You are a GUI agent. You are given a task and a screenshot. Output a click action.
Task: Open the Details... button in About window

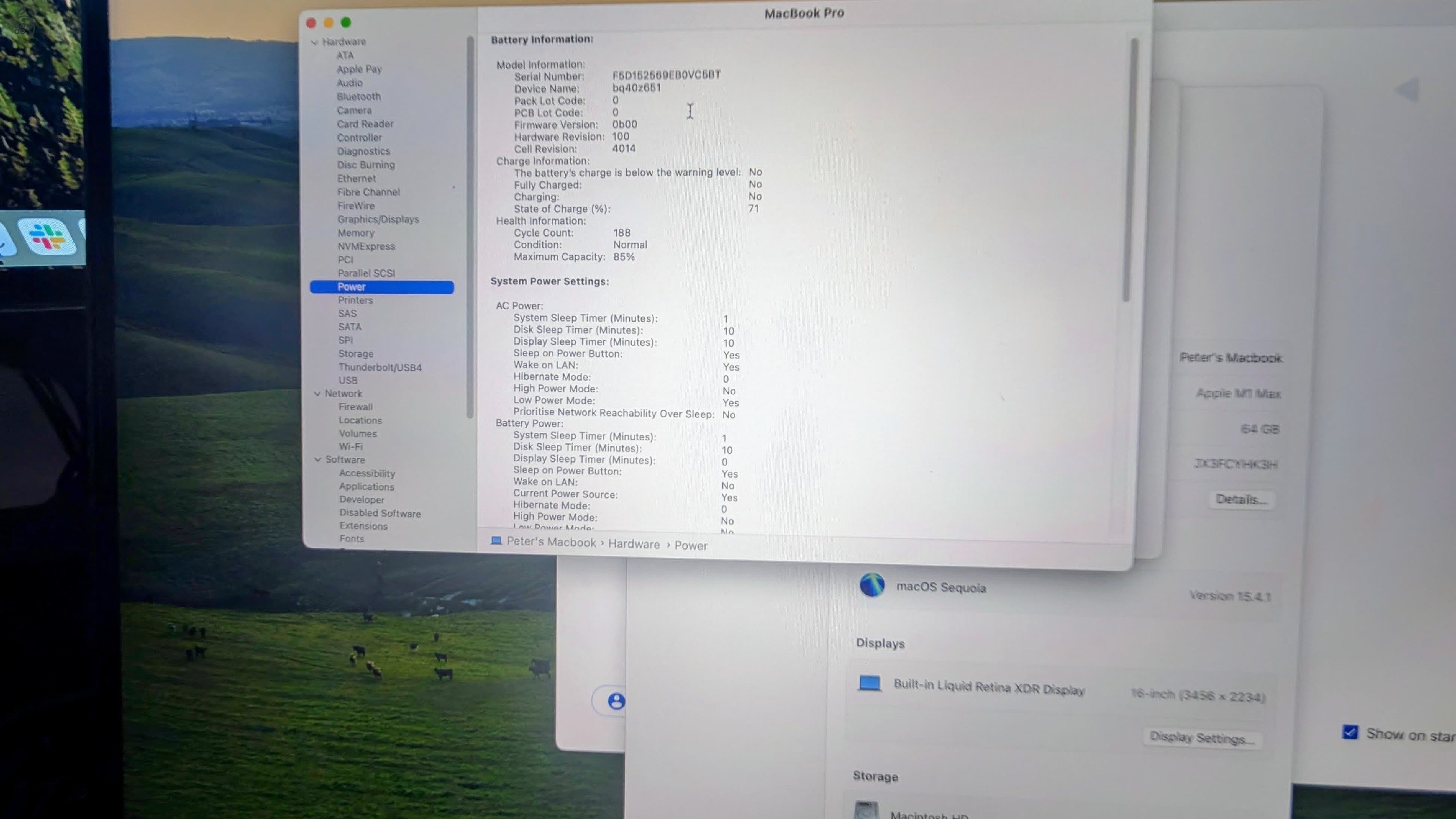tap(1241, 499)
